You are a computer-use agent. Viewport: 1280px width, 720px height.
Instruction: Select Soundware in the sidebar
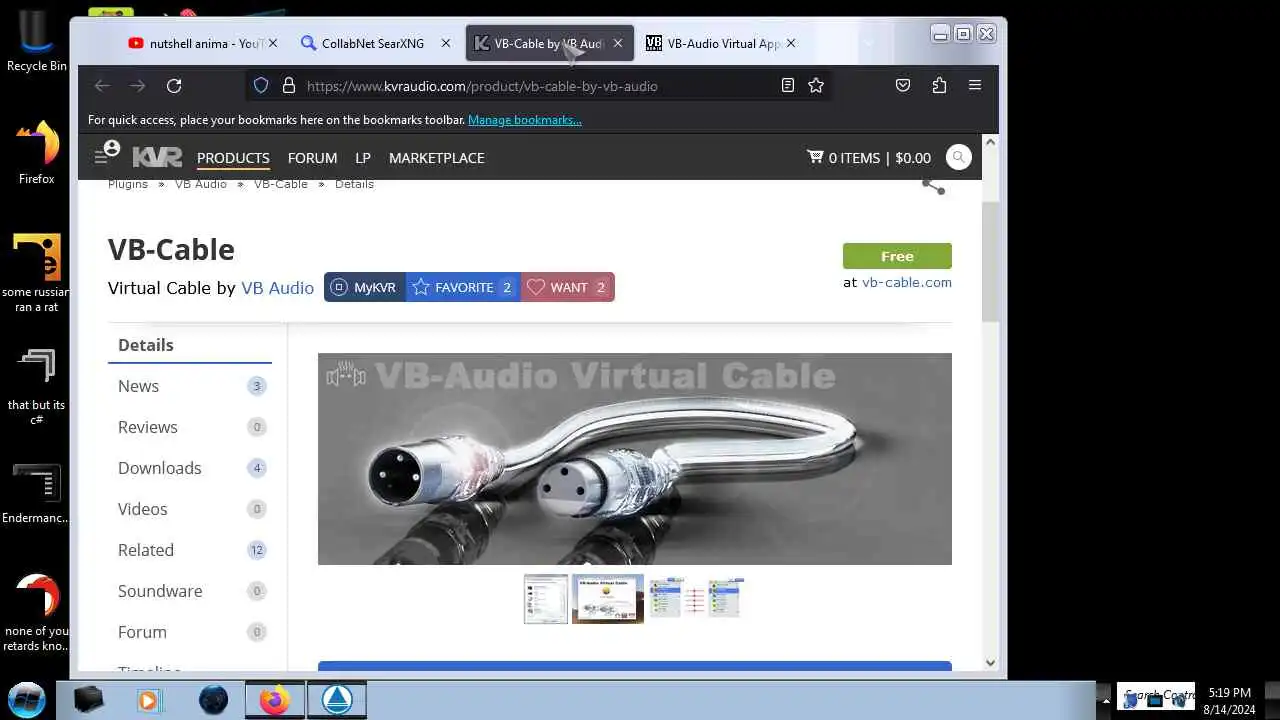click(189, 591)
